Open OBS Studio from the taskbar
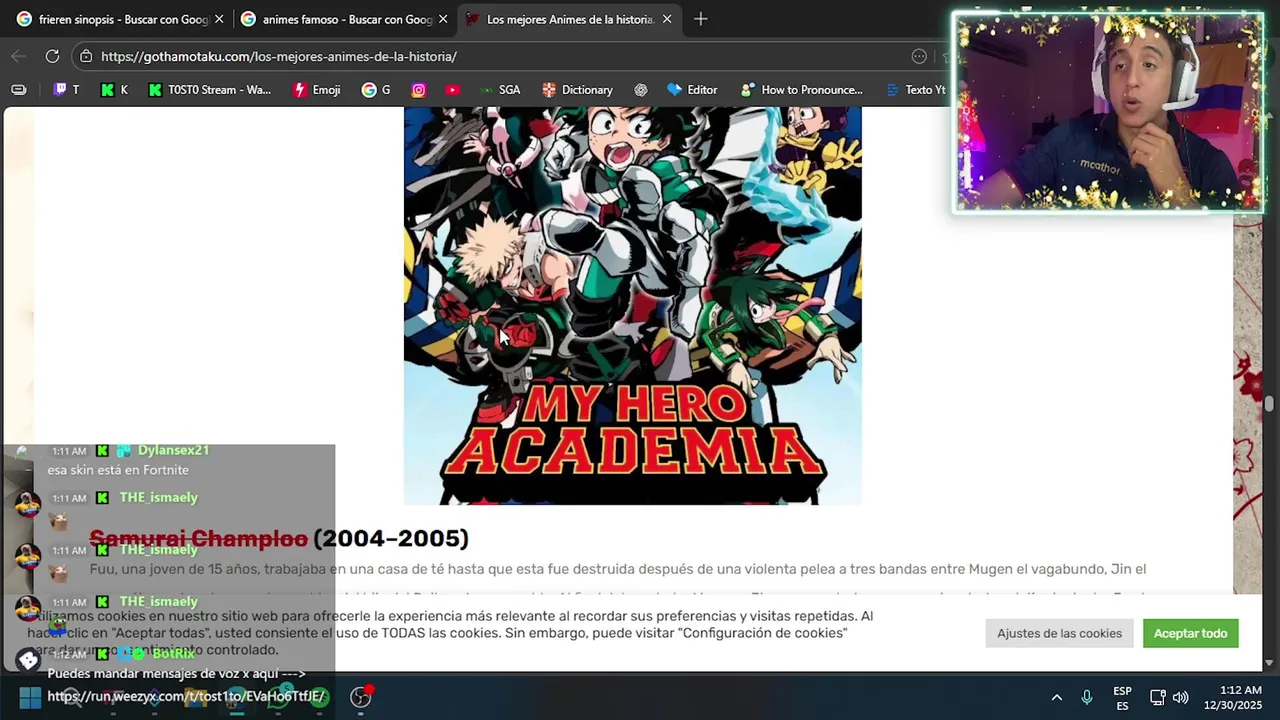The width and height of the screenshot is (1280, 720). coord(361,697)
